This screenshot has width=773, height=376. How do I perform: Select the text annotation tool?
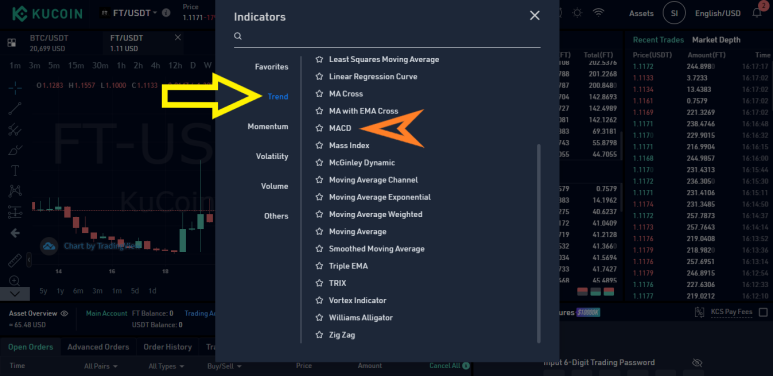[15, 171]
